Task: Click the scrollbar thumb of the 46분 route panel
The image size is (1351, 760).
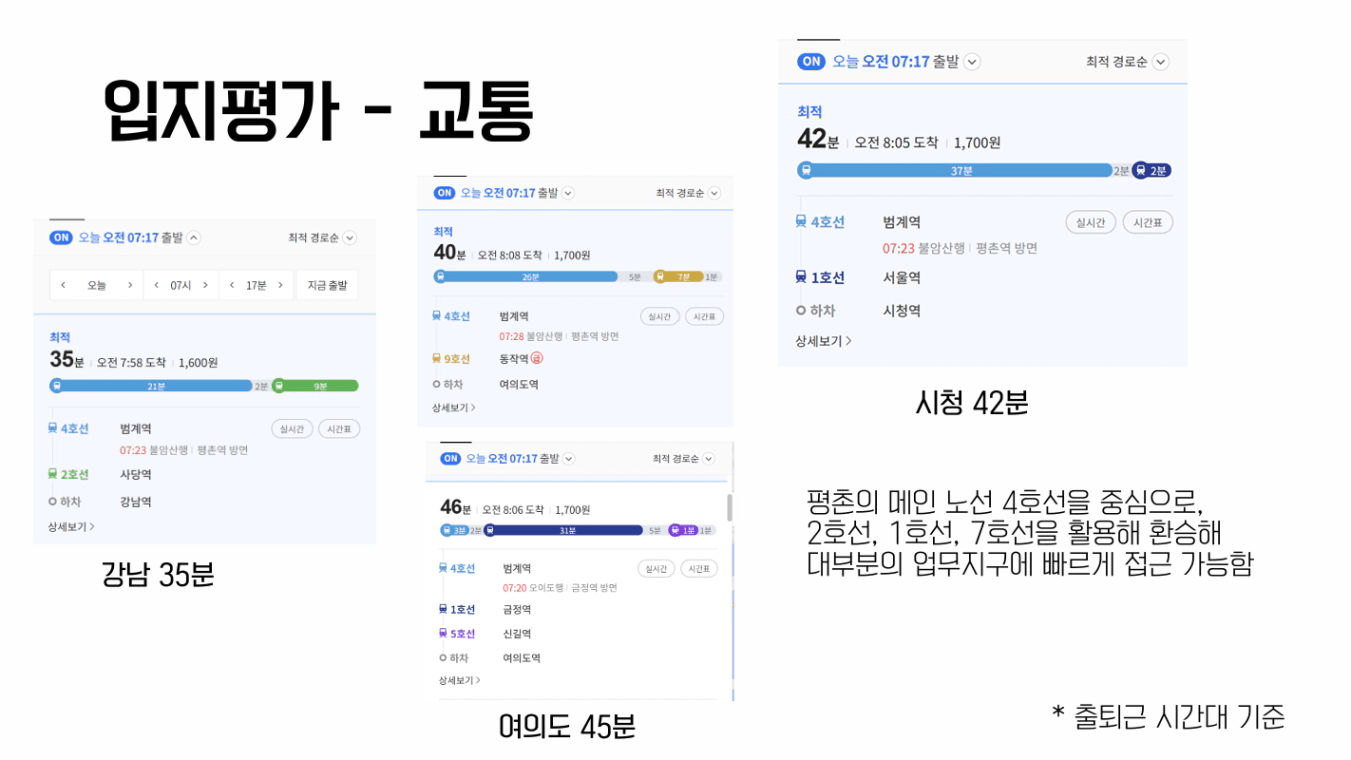Action: click(x=729, y=507)
